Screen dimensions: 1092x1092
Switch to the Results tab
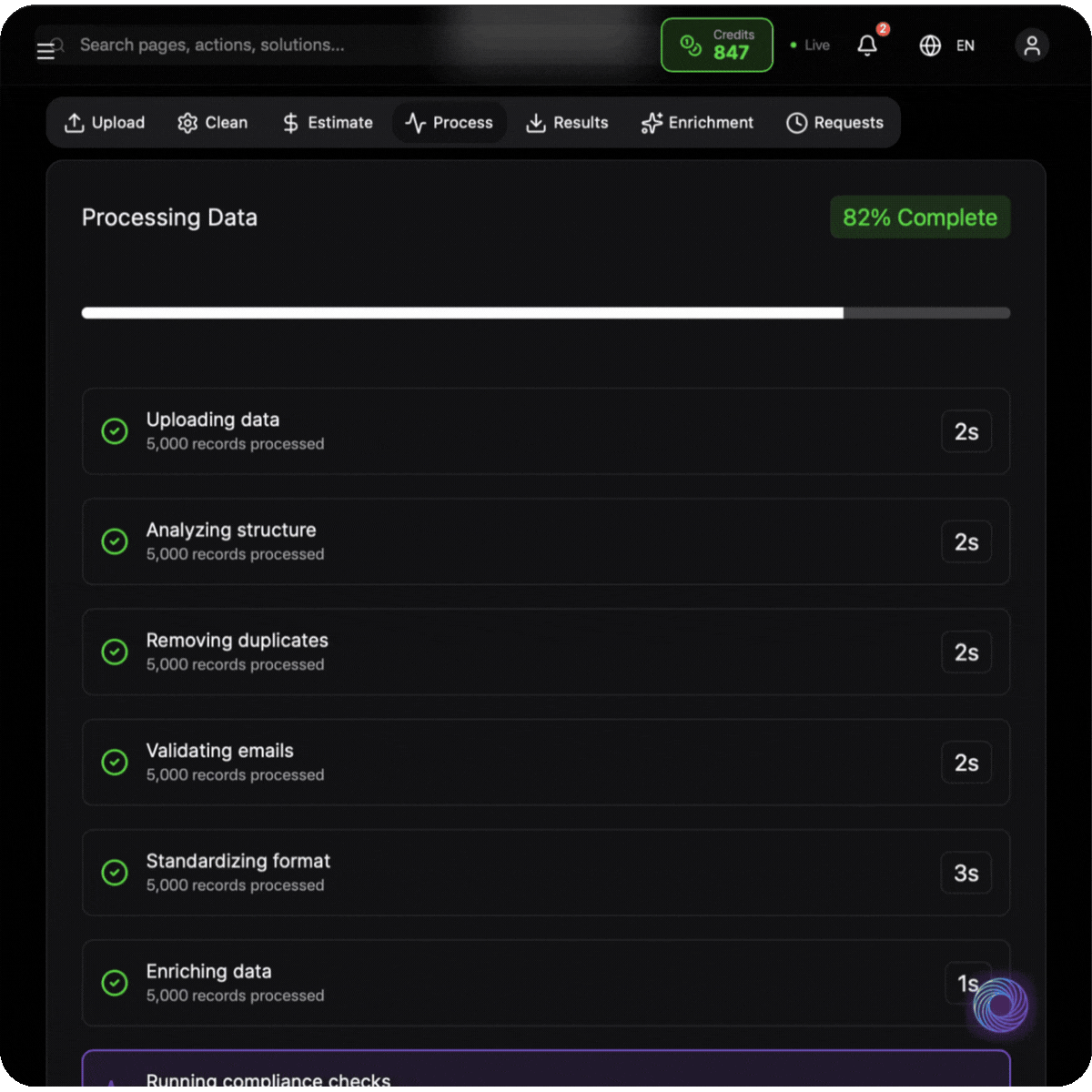click(567, 123)
